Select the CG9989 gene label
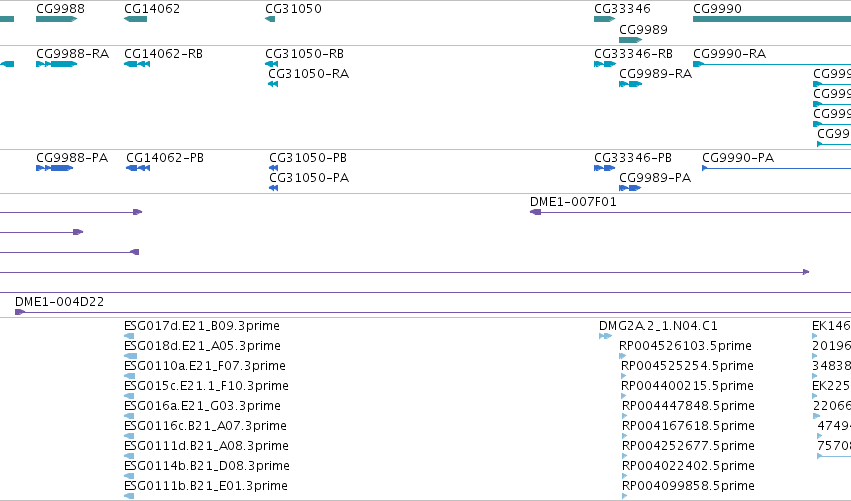The width and height of the screenshot is (851, 501). click(643, 29)
